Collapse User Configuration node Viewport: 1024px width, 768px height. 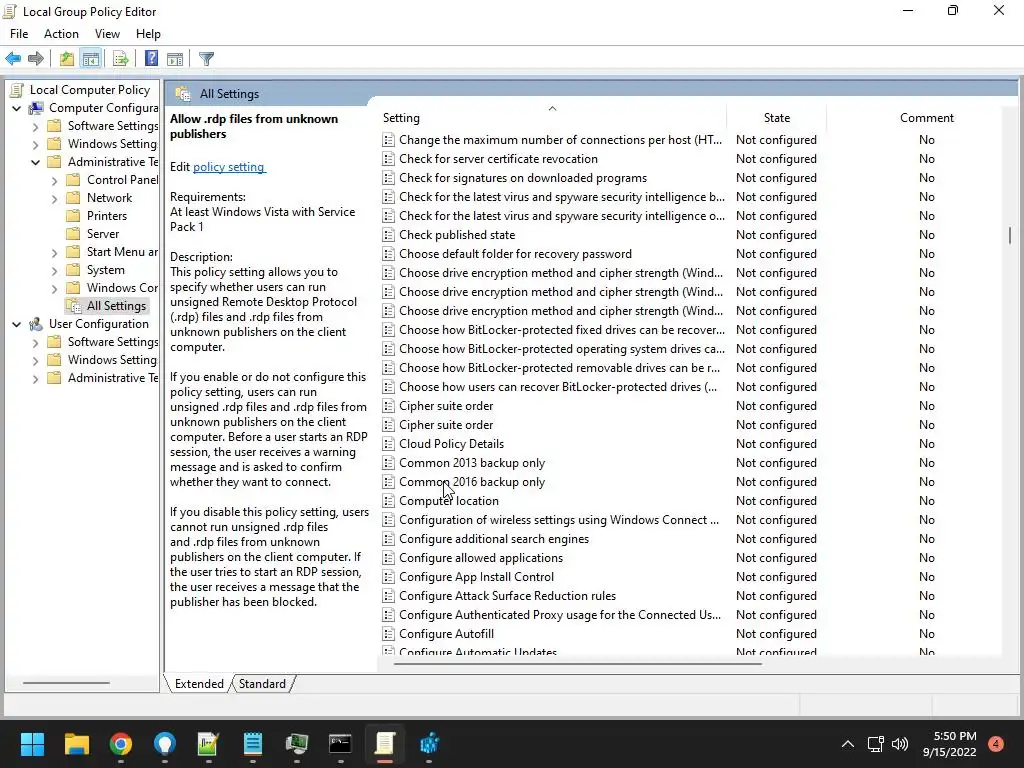pos(16,324)
